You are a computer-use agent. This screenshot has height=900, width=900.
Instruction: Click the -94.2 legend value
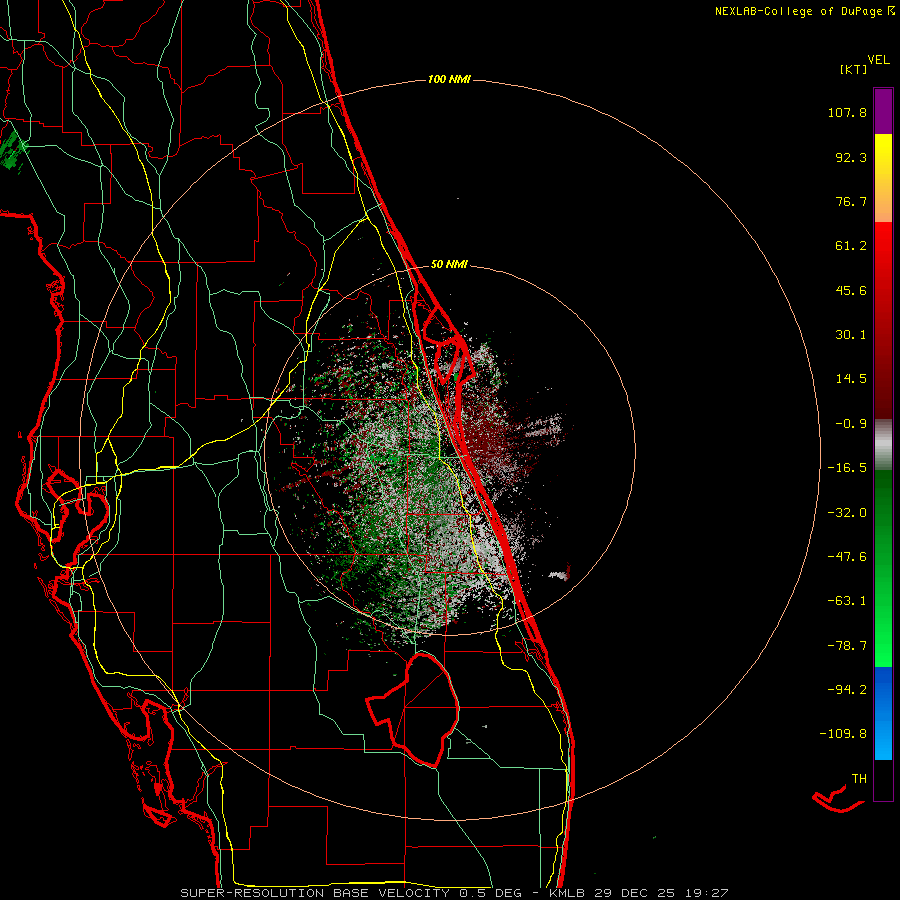pyautogui.click(x=847, y=689)
